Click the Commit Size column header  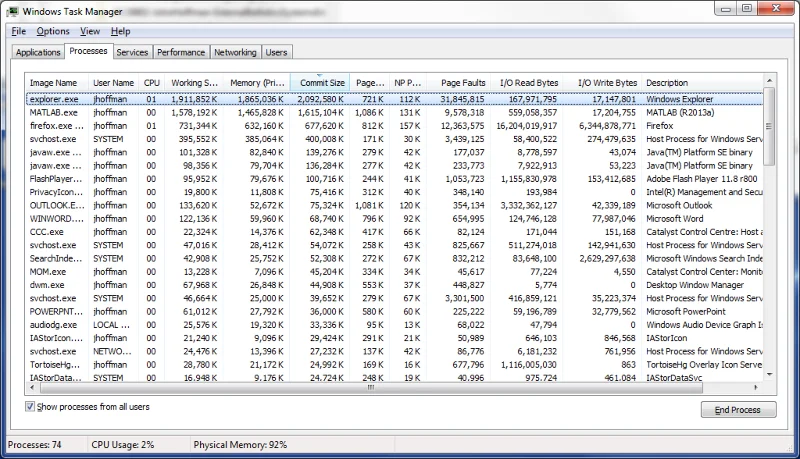pos(320,83)
